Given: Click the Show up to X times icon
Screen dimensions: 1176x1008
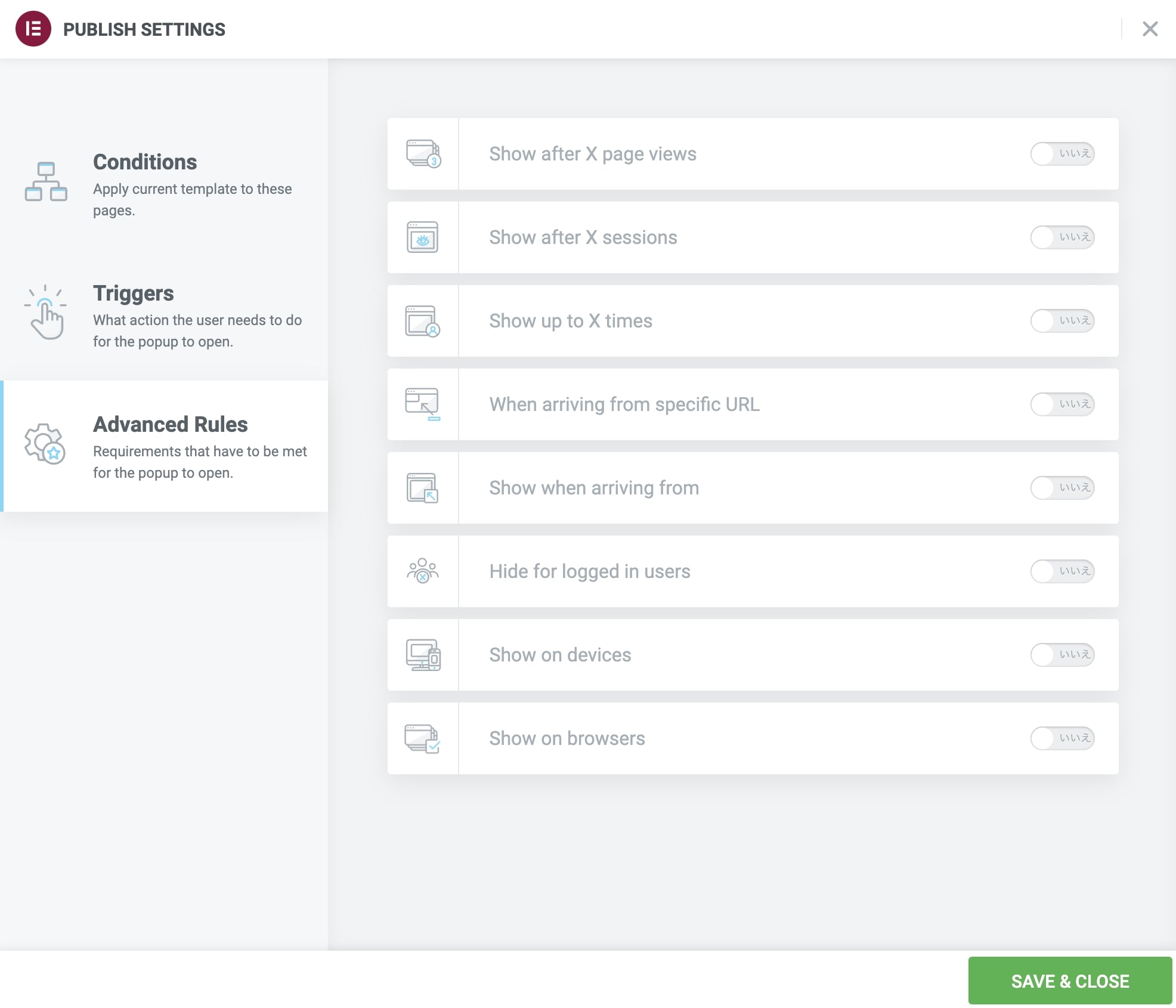Looking at the screenshot, I should [x=423, y=321].
